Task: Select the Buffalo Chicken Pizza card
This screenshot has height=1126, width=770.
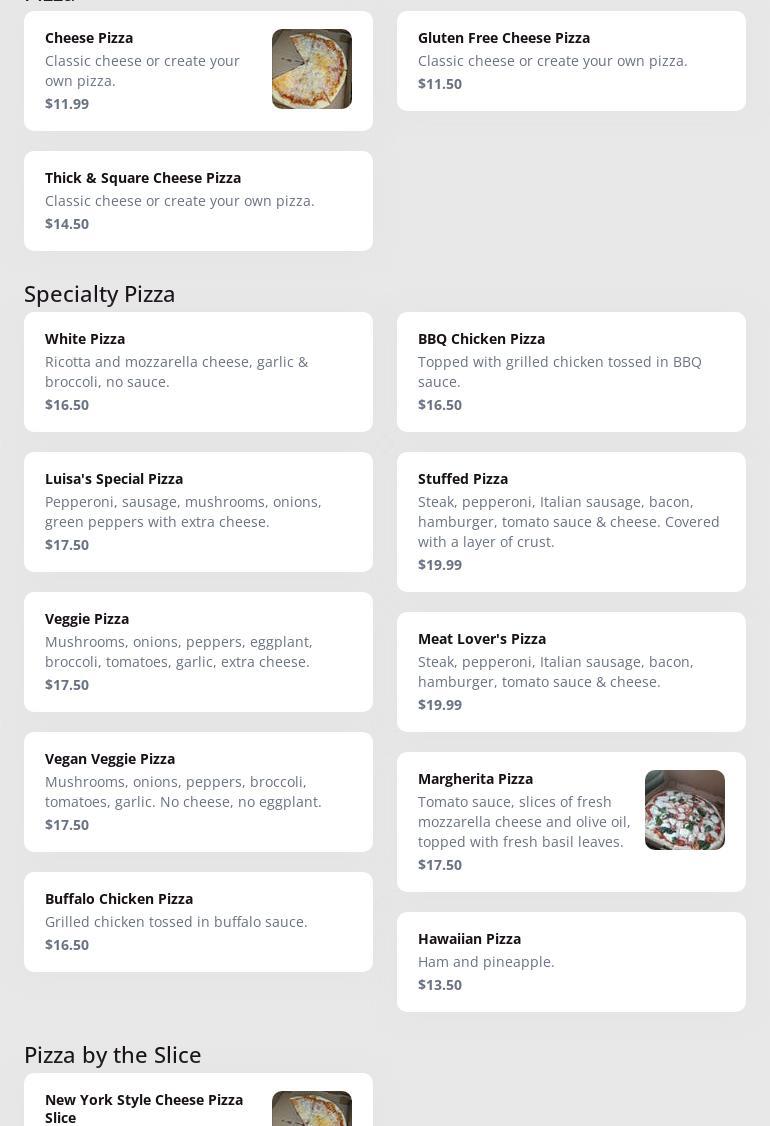Action: [x=198, y=922]
